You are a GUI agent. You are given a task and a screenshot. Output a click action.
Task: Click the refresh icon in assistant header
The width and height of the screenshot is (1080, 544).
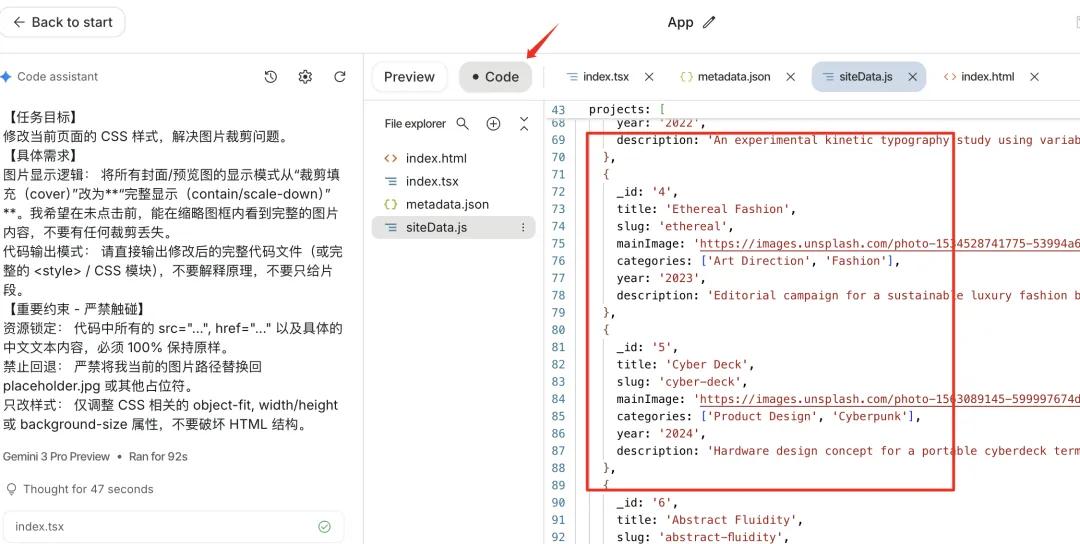coord(340,77)
